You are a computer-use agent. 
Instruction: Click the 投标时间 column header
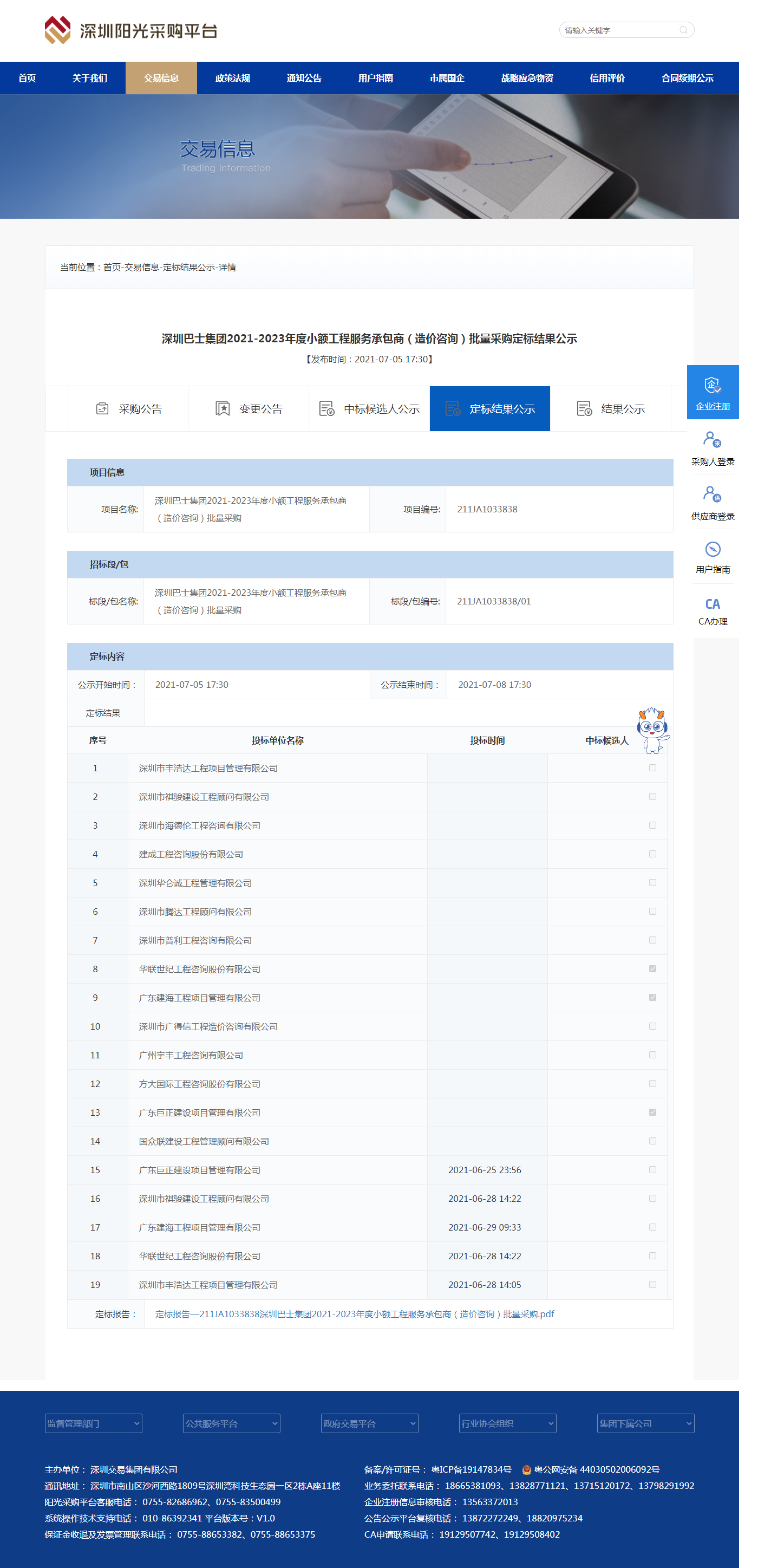pos(487,740)
